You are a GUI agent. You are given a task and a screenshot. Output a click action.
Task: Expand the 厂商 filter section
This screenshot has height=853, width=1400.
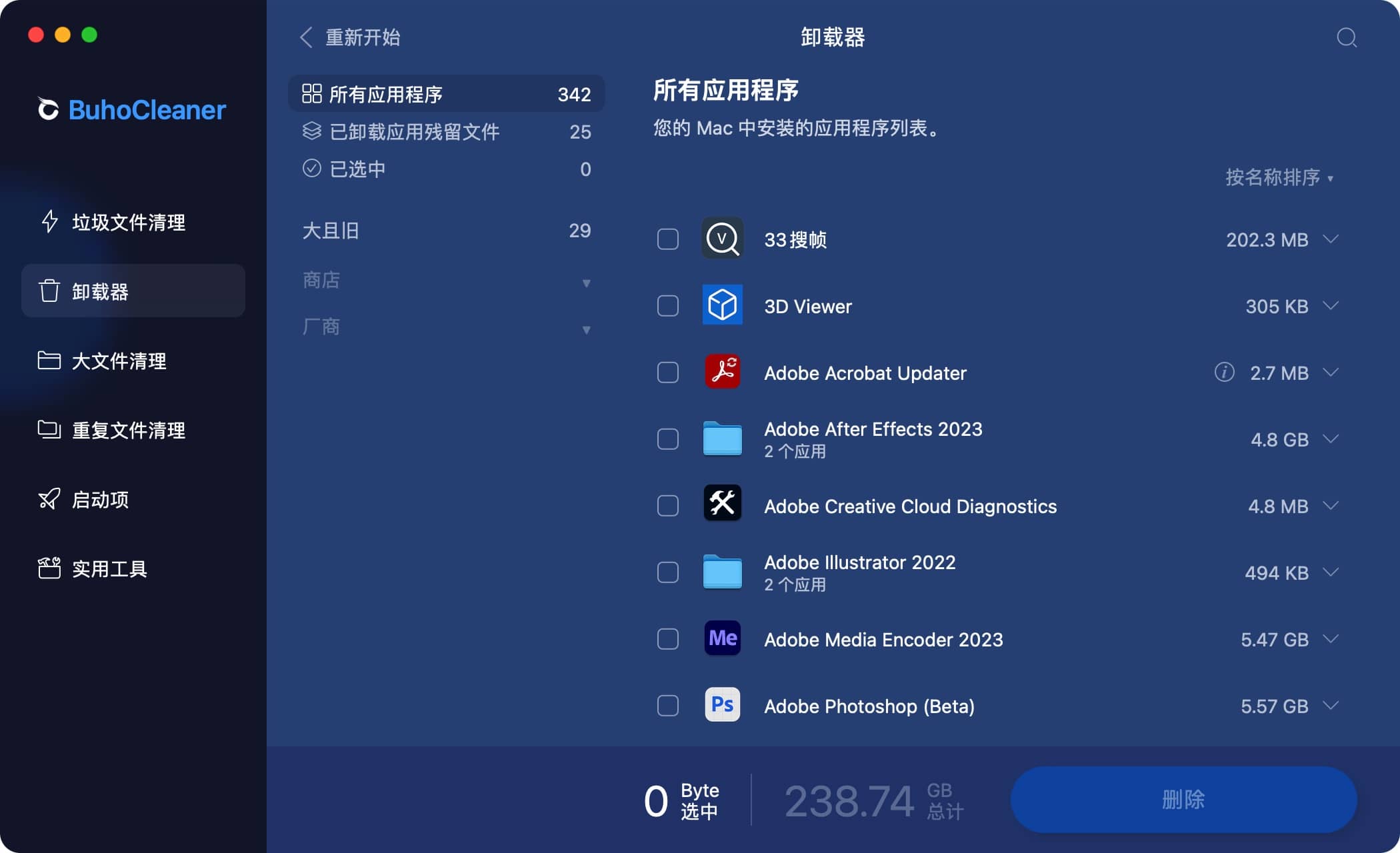[446, 327]
